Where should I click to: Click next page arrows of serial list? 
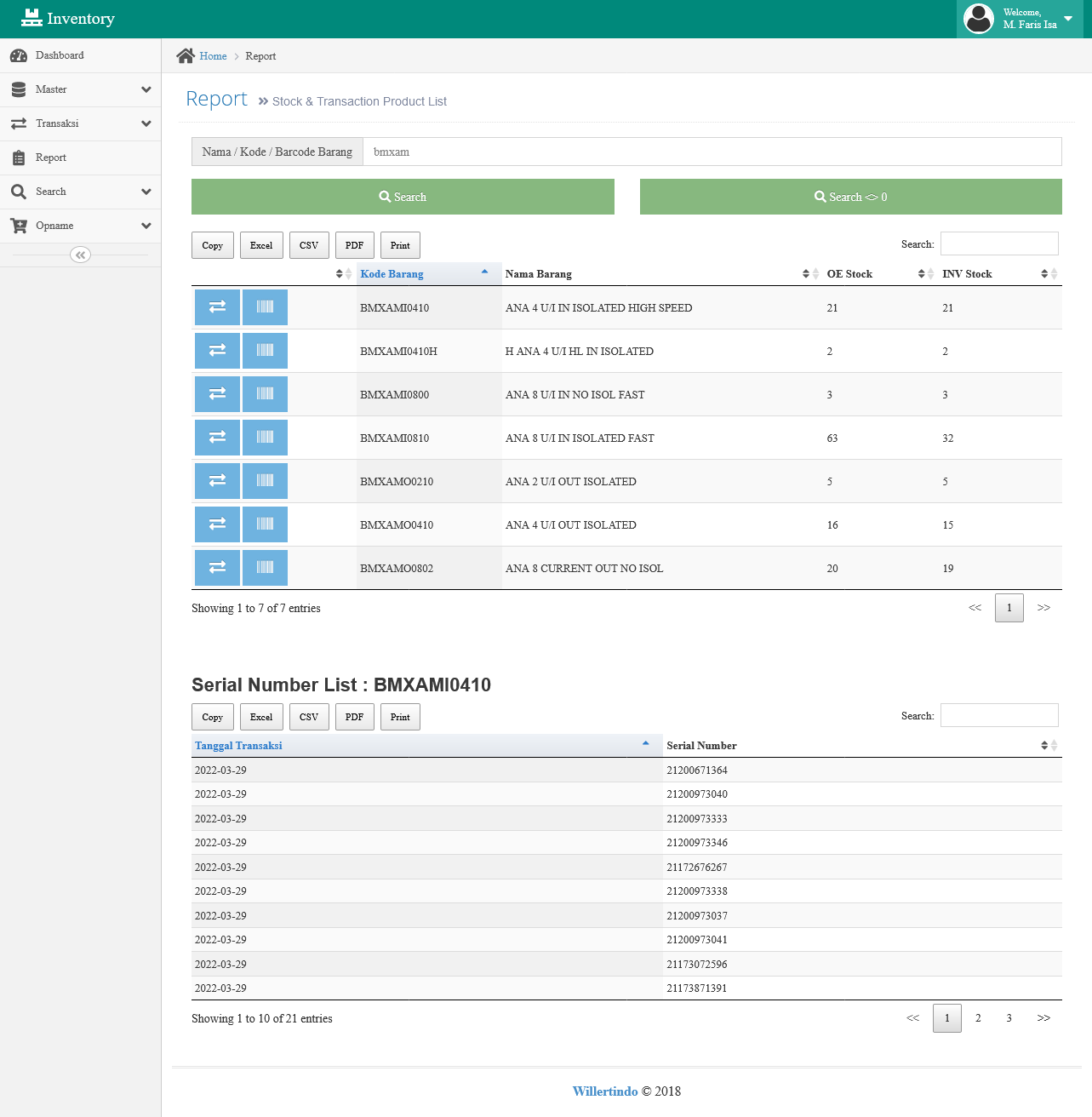tap(1043, 1018)
